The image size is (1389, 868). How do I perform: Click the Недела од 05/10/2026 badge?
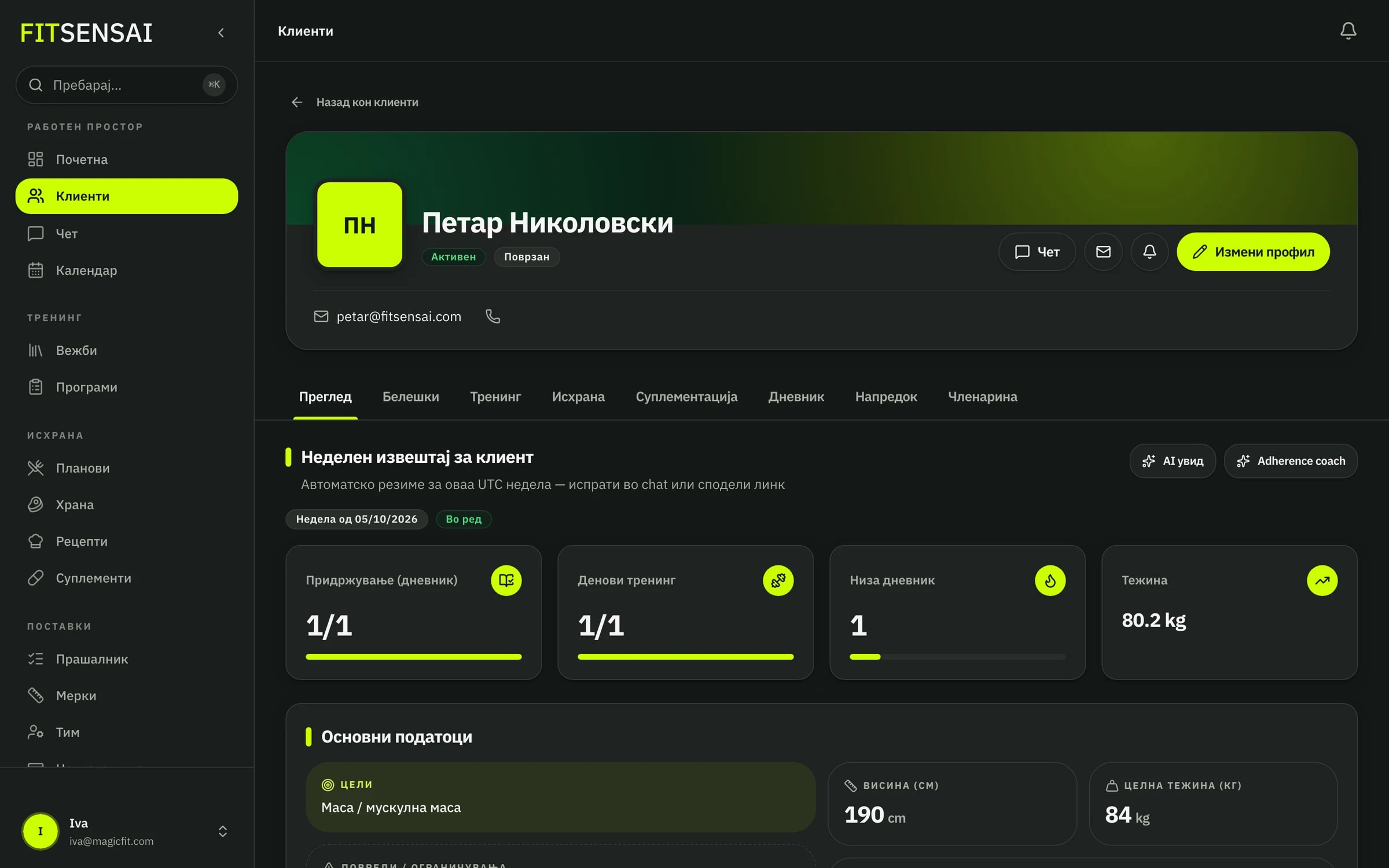pos(357,519)
